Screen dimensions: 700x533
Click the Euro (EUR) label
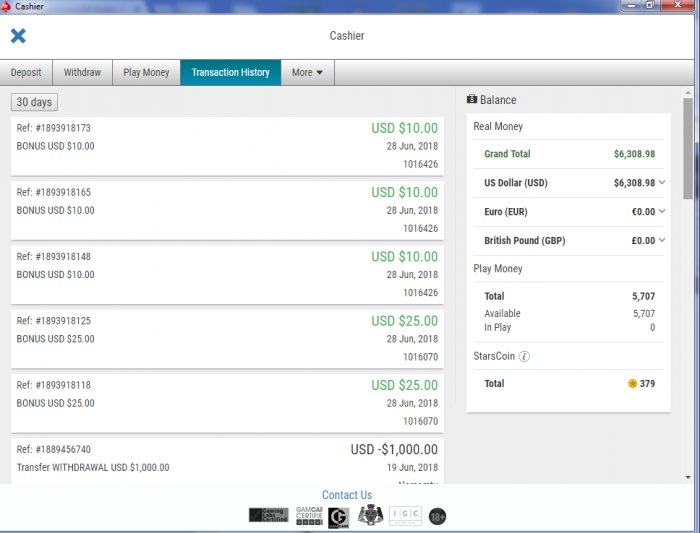click(x=506, y=212)
